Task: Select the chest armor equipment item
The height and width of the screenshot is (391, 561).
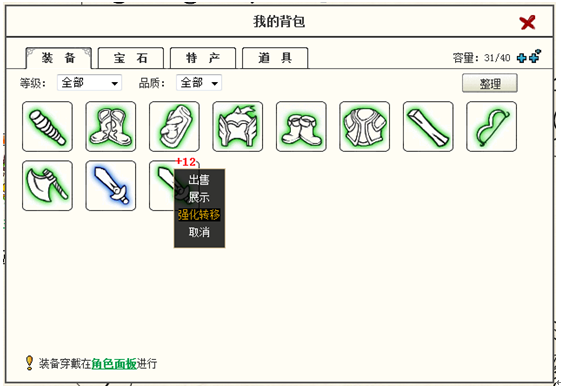Action: point(365,126)
